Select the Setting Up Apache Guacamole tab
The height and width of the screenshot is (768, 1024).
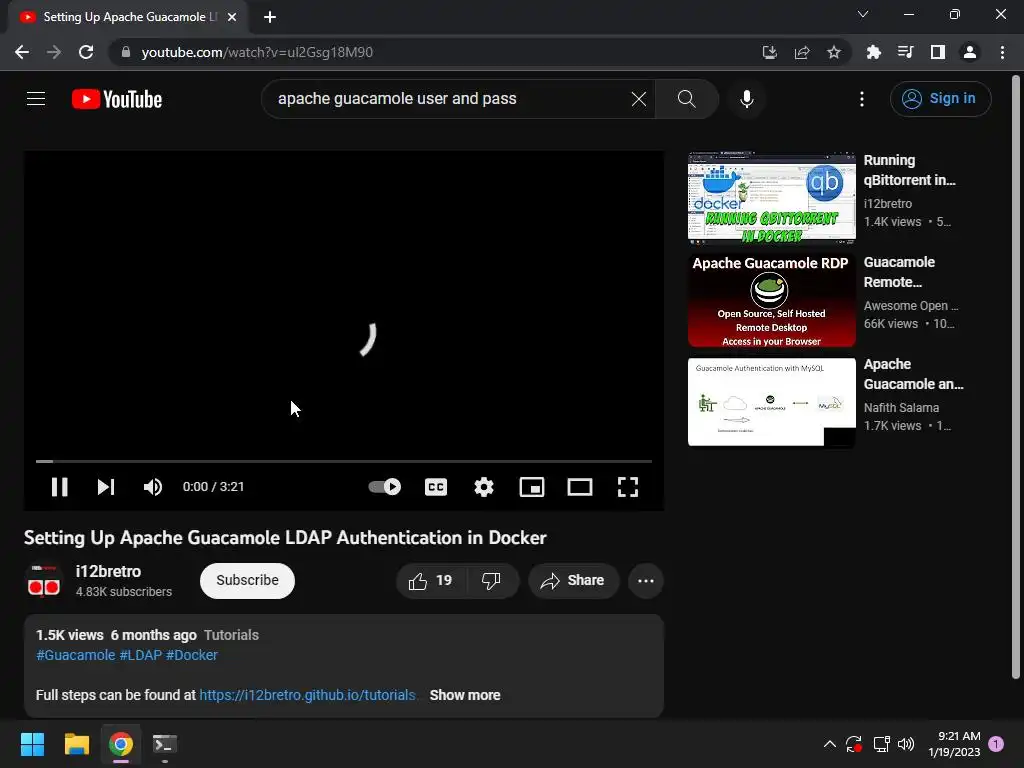pyautogui.click(x=127, y=18)
